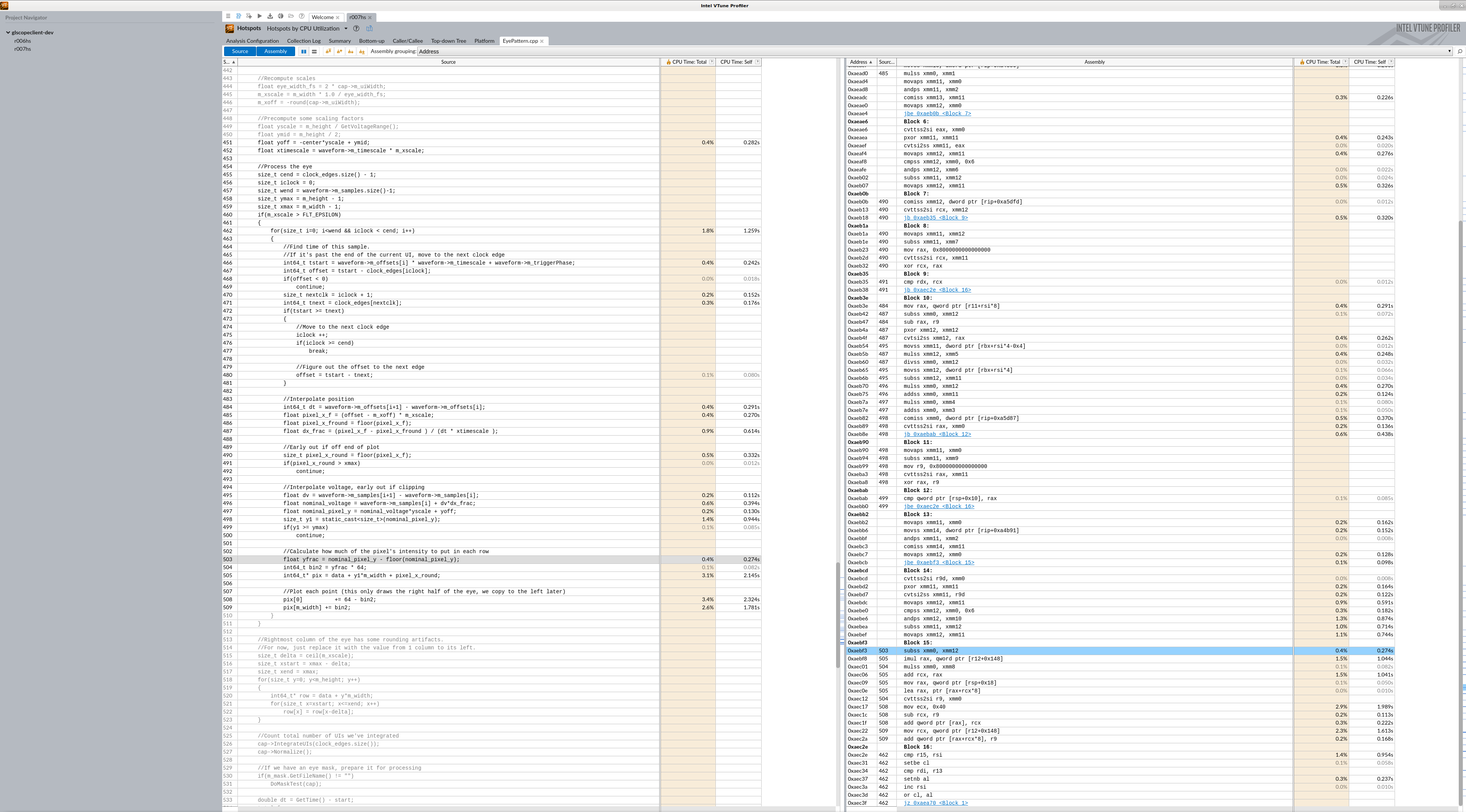Expand CPU Time: Total column in source pane
Image resolution: width=1466 pixels, height=812 pixels.
[x=711, y=62]
